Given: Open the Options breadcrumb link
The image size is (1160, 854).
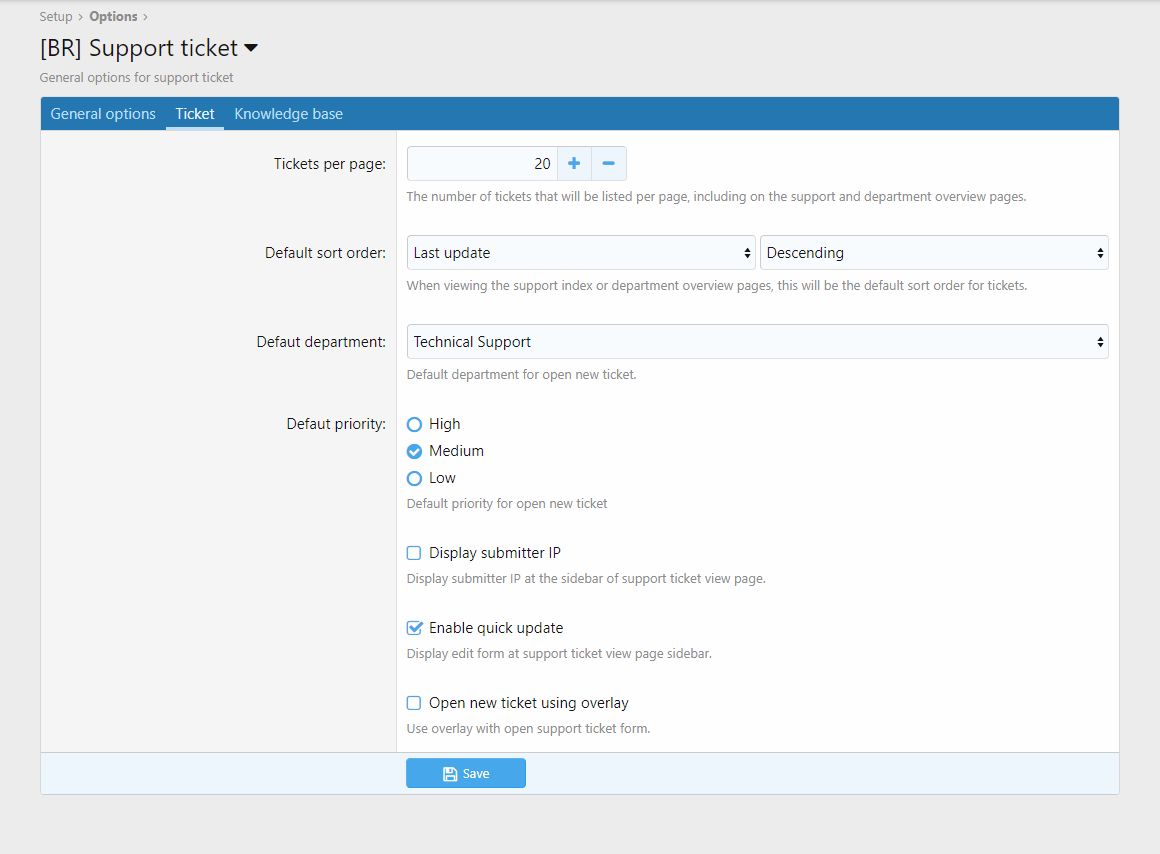Looking at the screenshot, I should pos(113,17).
